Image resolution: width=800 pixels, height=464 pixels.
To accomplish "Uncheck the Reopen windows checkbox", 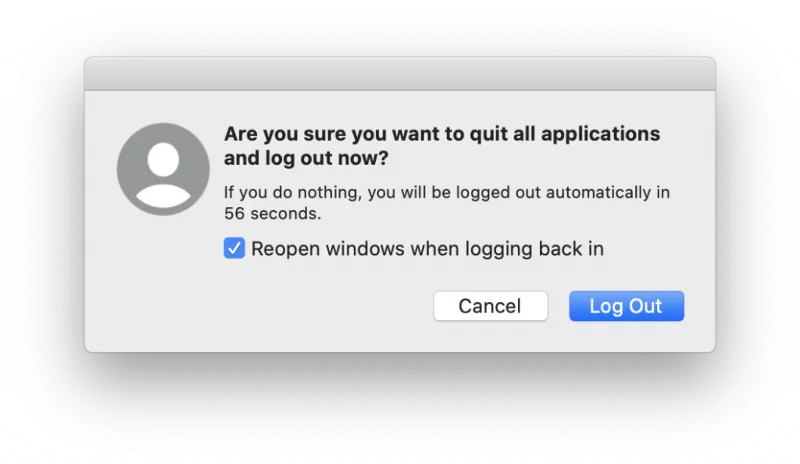I will coord(234,248).
